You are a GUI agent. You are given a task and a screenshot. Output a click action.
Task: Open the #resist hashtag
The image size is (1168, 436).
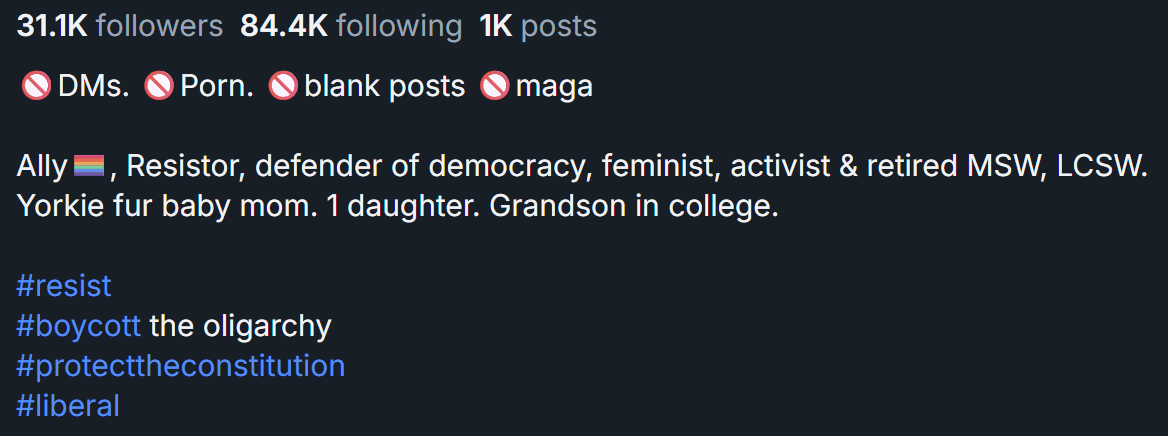point(64,286)
